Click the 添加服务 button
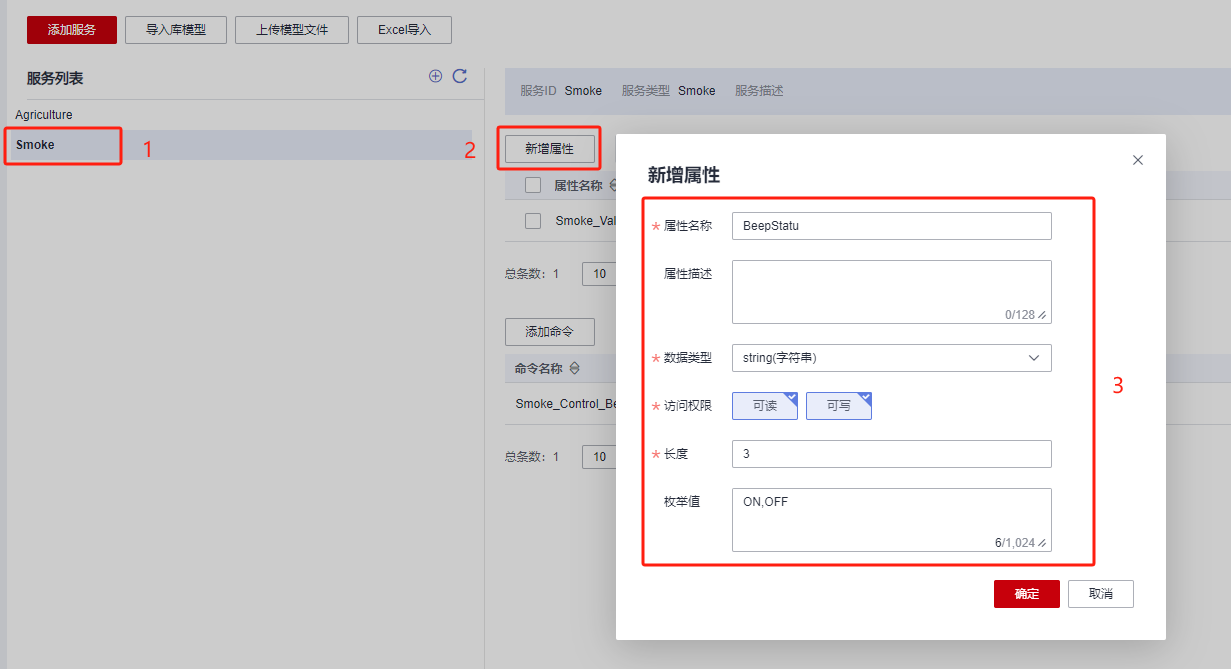The width and height of the screenshot is (1231, 669). click(x=72, y=30)
